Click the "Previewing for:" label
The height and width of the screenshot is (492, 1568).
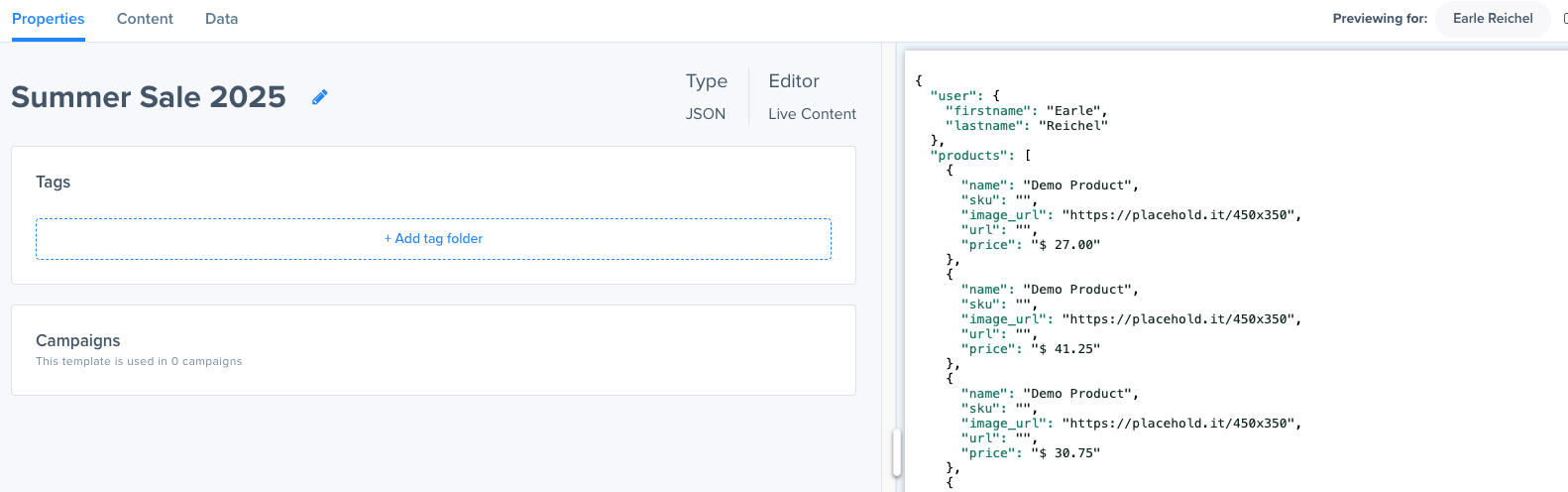point(1380,19)
